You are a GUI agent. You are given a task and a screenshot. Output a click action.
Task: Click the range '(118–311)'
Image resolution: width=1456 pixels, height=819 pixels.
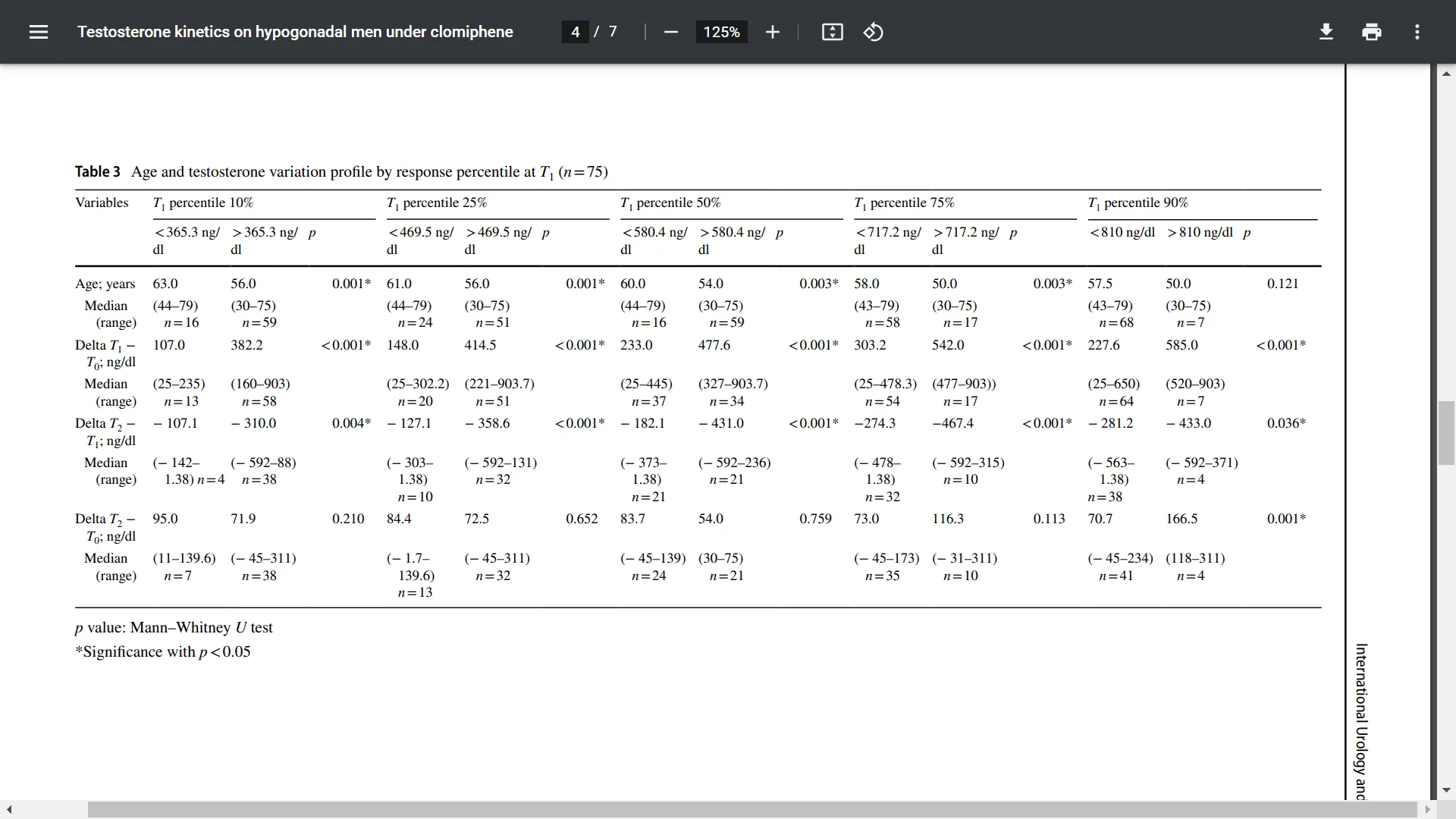click(1195, 558)
